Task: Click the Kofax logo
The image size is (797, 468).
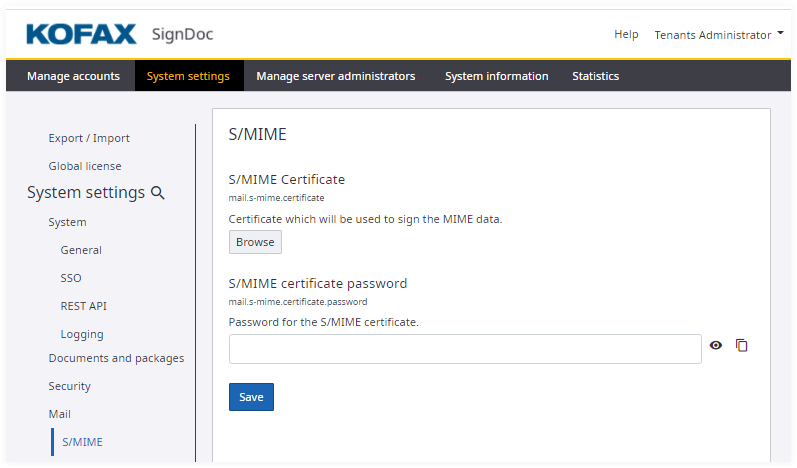Action: pos(81,35)
